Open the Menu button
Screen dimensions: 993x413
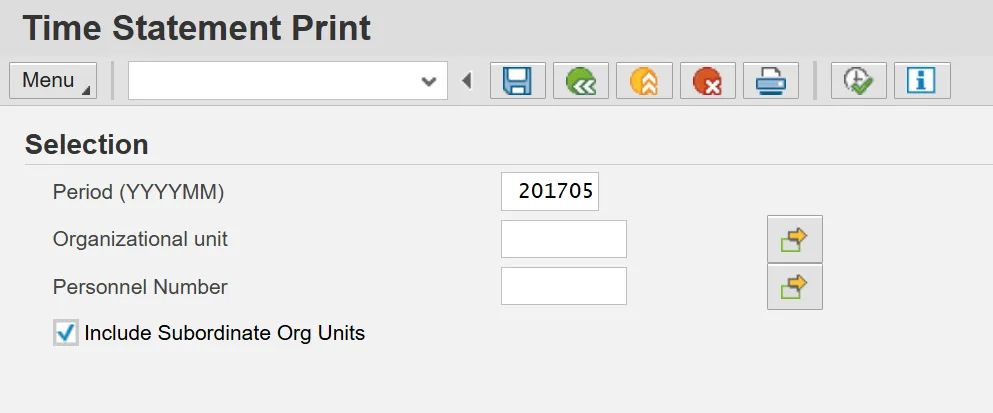[x=53, y=81]
